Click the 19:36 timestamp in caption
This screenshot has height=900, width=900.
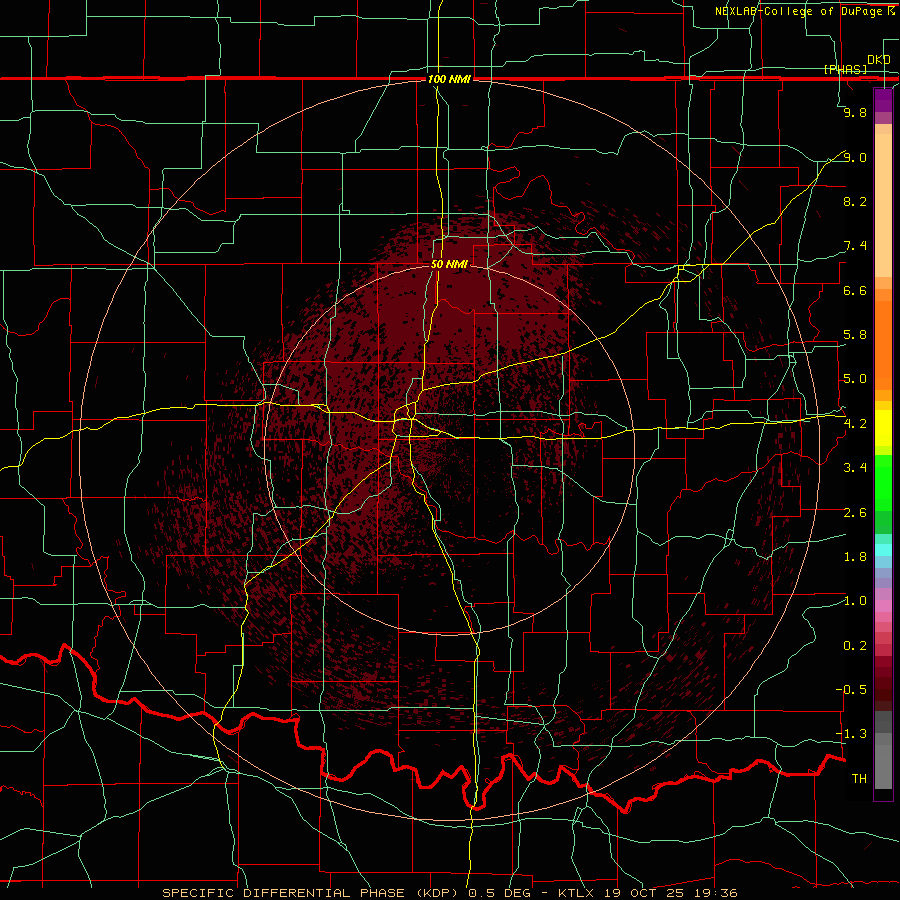(x=717, y=893)
